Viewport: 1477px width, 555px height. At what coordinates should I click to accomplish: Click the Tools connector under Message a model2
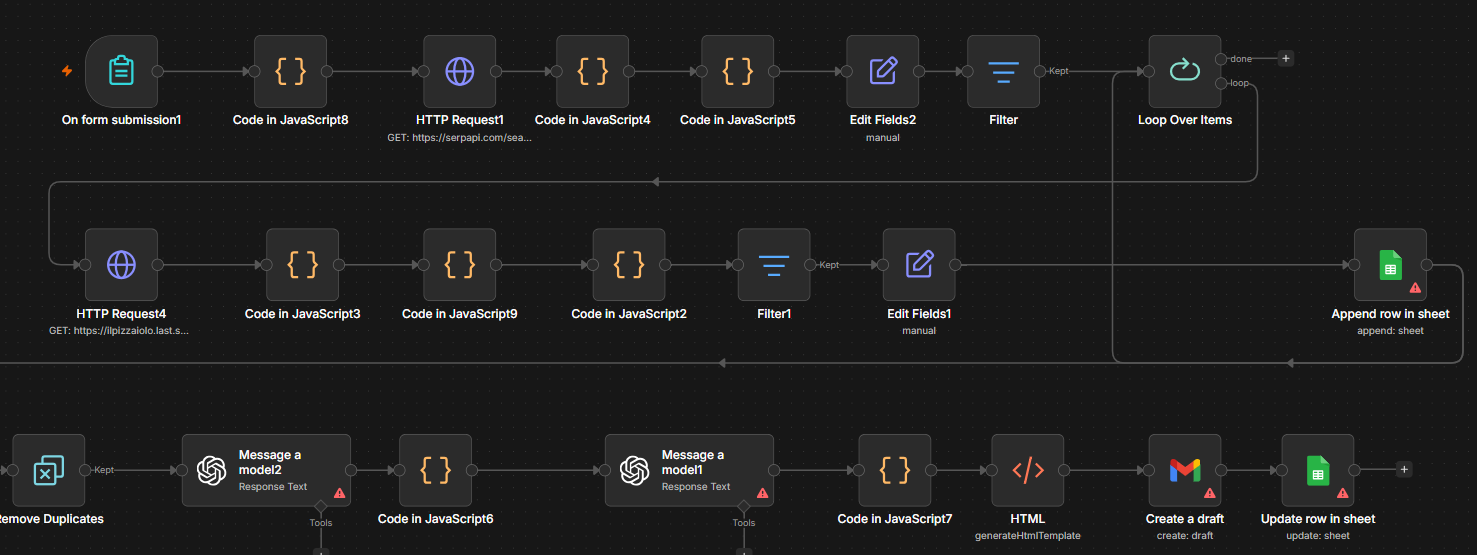pyautogui.click(x=320, y=507)
